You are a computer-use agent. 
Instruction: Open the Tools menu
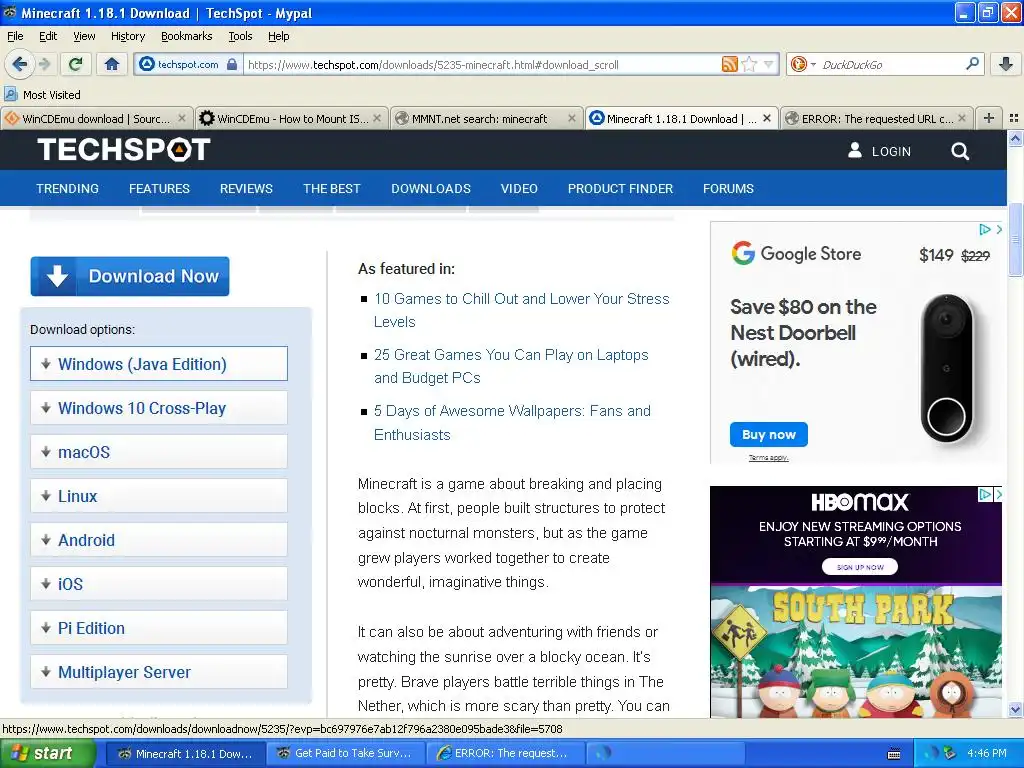tap(240, 36)
